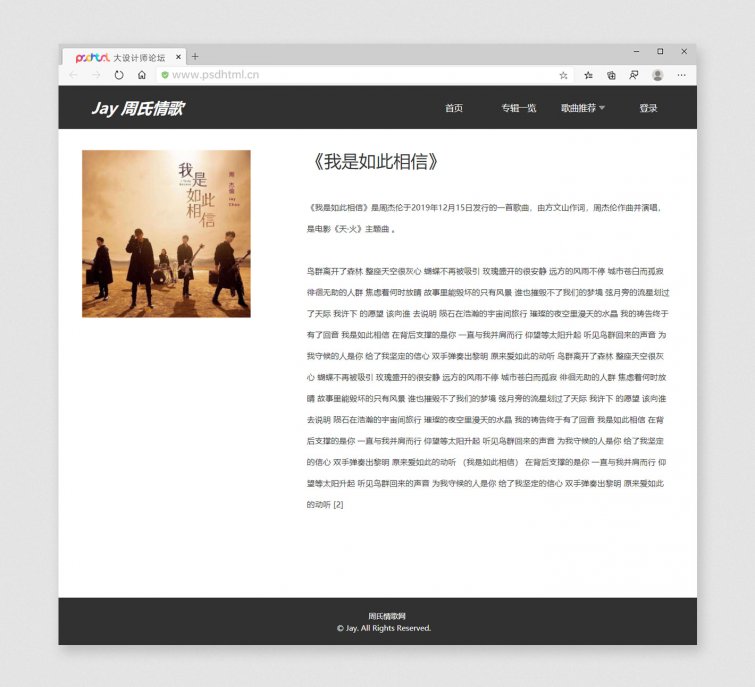Viewport: 755px width, 687px height.
Task: Reload the page with the refresh icon
Action: pyautogui.click(x=119, y=75)
